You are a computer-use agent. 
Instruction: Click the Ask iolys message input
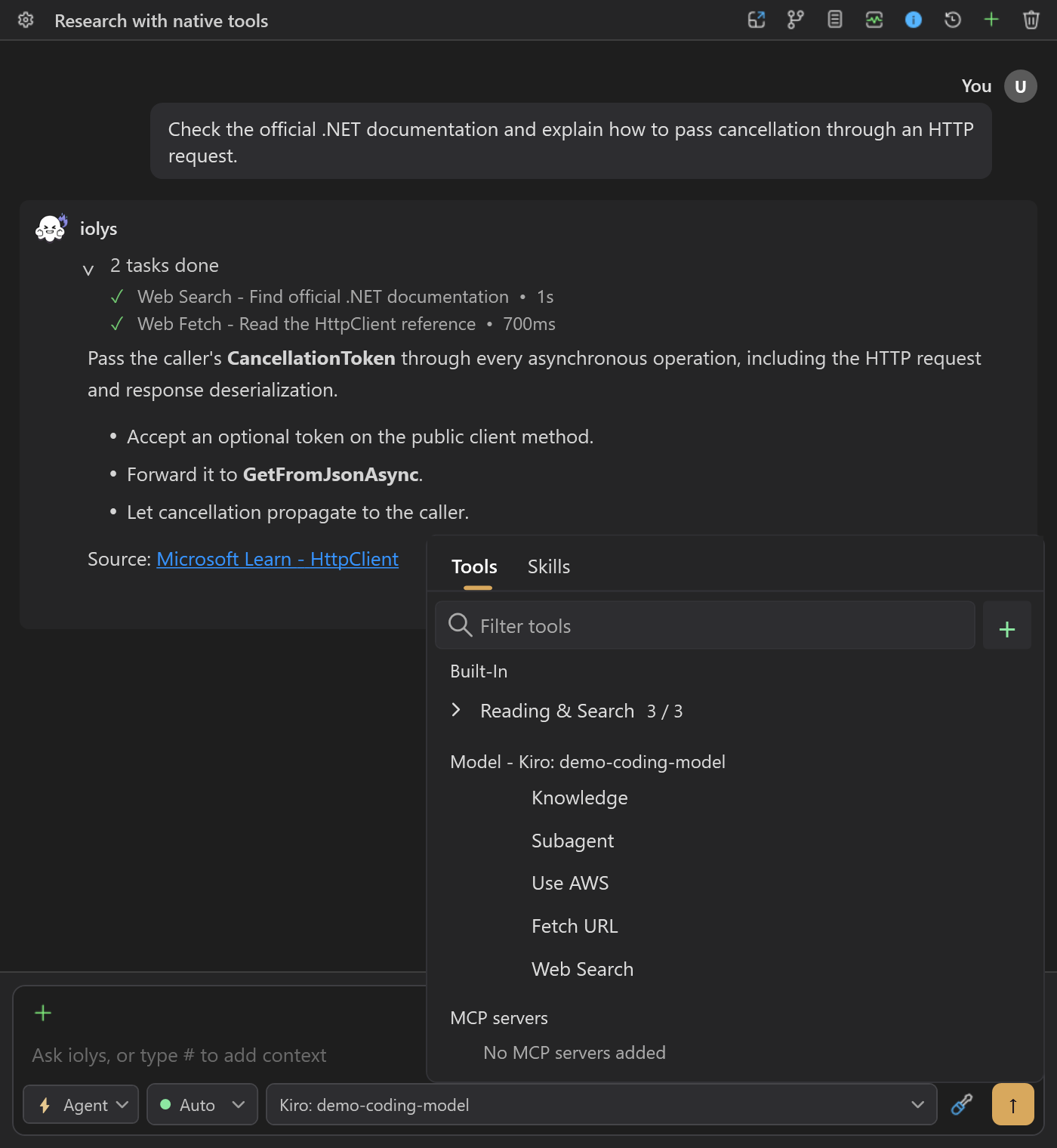click(179, 1055)
